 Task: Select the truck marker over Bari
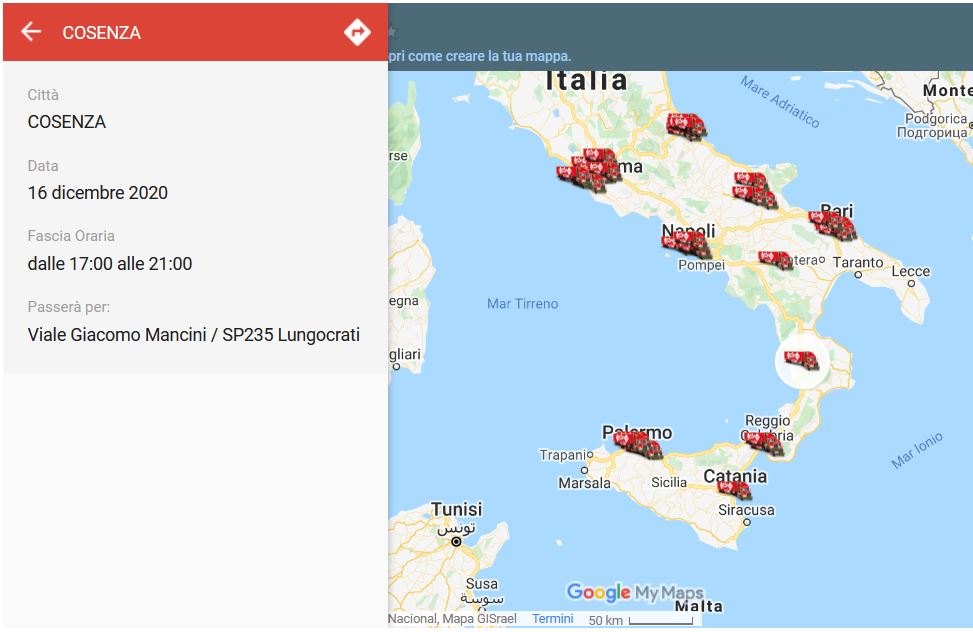832,225
